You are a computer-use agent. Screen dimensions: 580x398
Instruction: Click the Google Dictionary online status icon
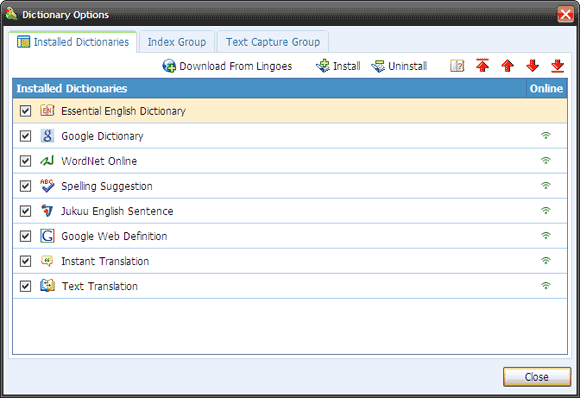pyautogui.click(x=546, y=135)
